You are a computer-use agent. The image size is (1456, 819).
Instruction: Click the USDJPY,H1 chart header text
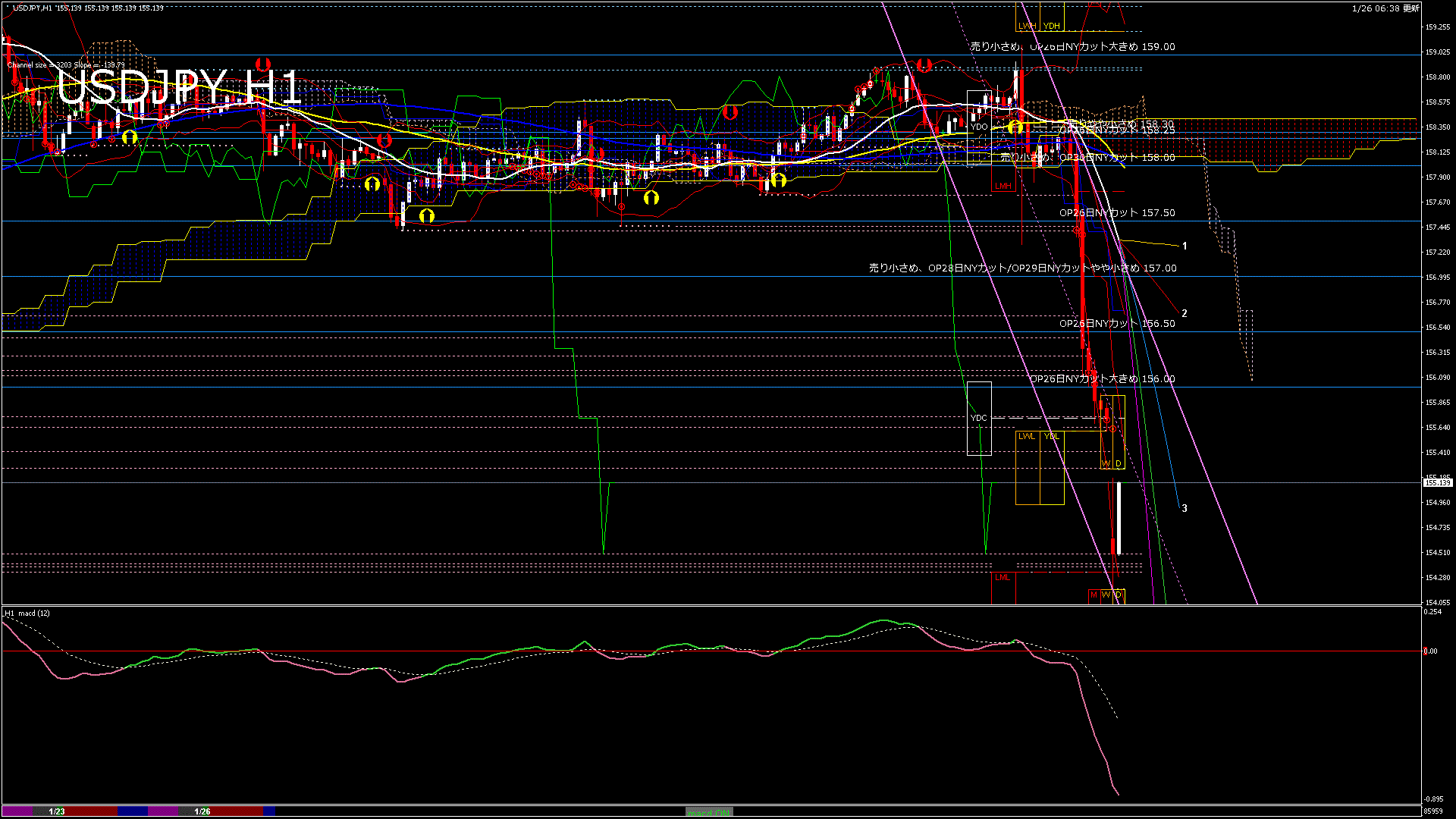(x=33, y=8)
